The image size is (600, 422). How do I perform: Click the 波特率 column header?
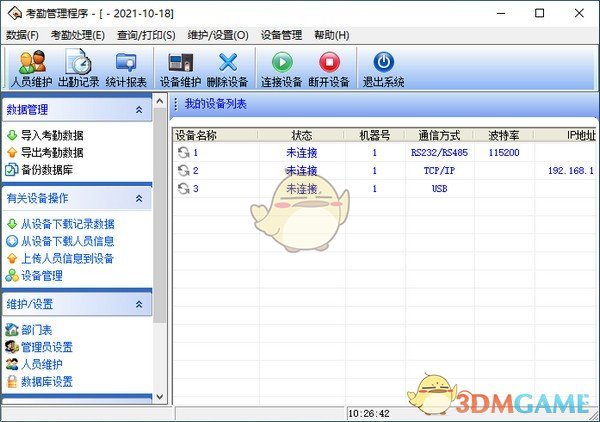pos(504,135)
